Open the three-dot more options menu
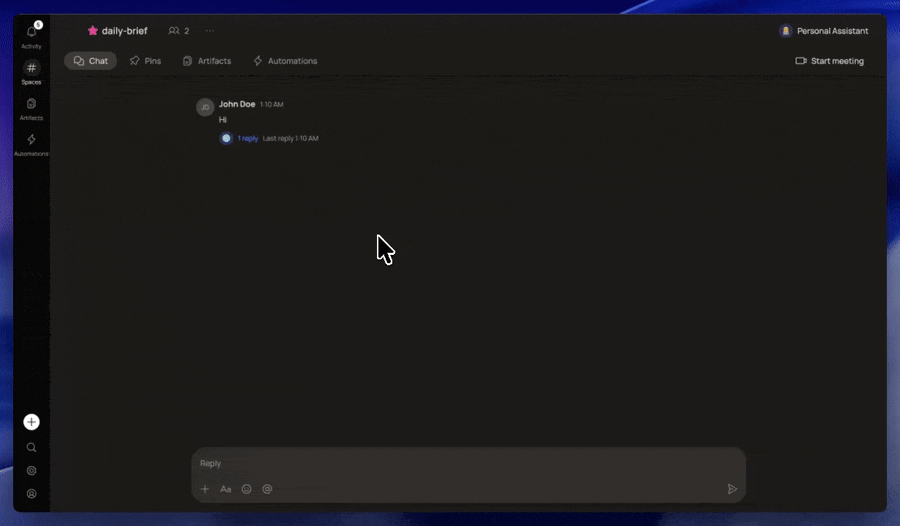900x526 pixels. pyautogui.click(x=210, y=31)
